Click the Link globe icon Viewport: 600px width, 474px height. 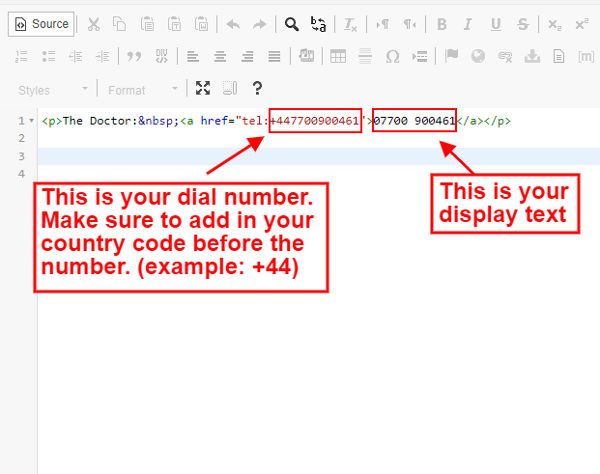tap(478, 57)
